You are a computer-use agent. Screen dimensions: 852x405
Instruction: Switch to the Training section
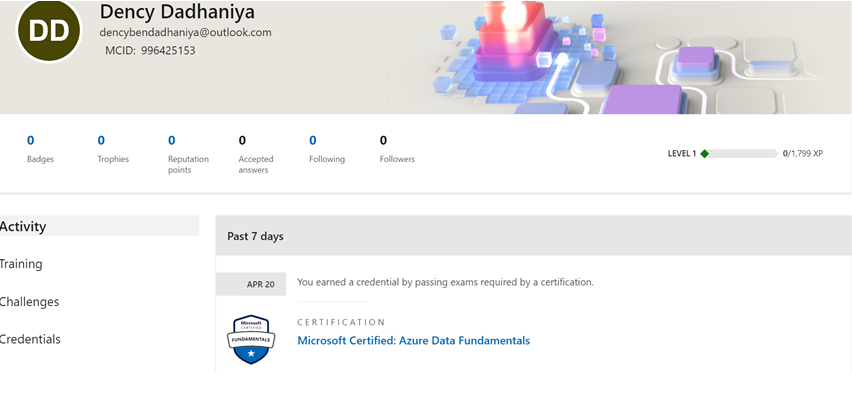(21, 264)
